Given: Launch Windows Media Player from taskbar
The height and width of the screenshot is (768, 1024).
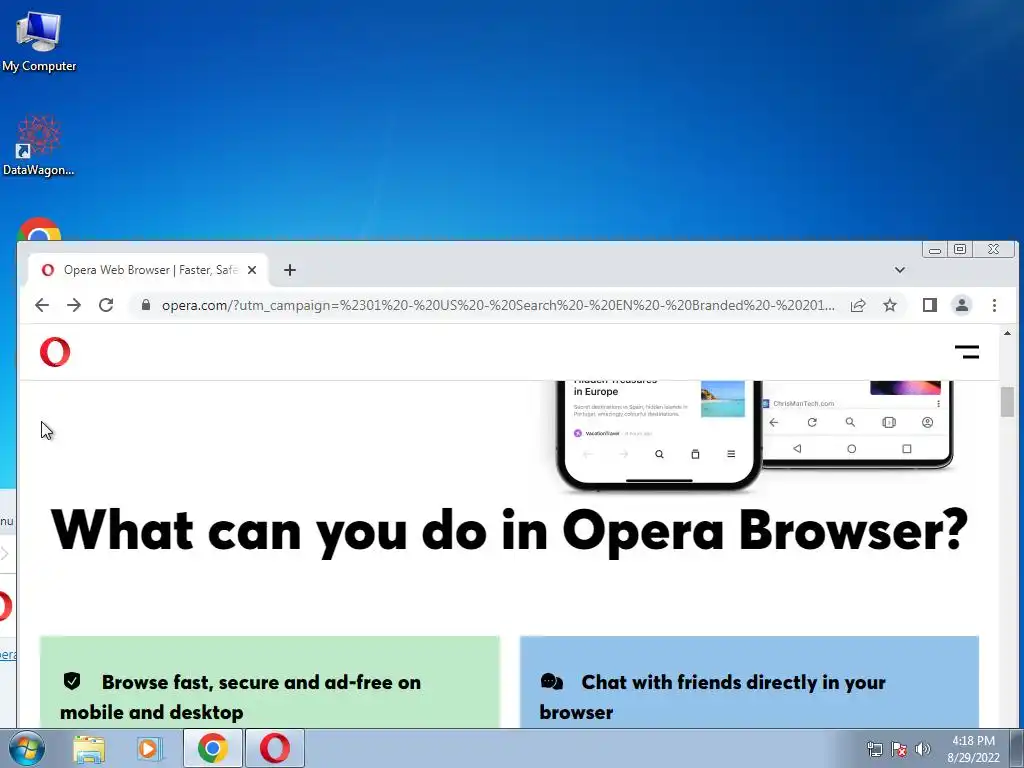Looking at the screenshot, I should tap(150, 748).
